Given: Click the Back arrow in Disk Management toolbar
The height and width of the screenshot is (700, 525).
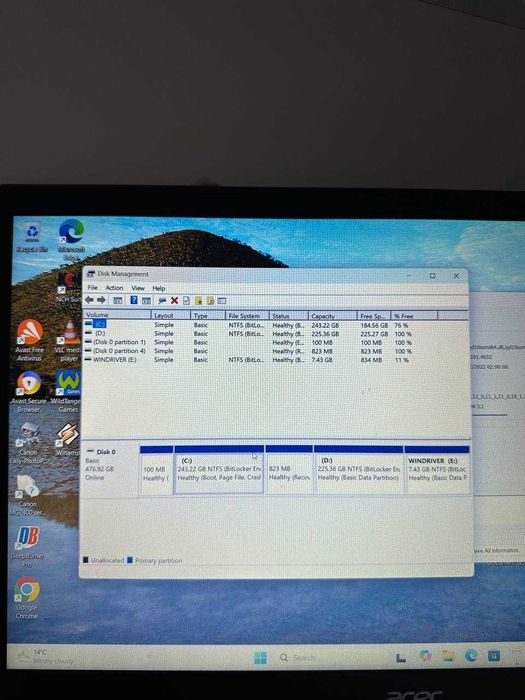Looking at the screenshot, I should coord(89,300).
